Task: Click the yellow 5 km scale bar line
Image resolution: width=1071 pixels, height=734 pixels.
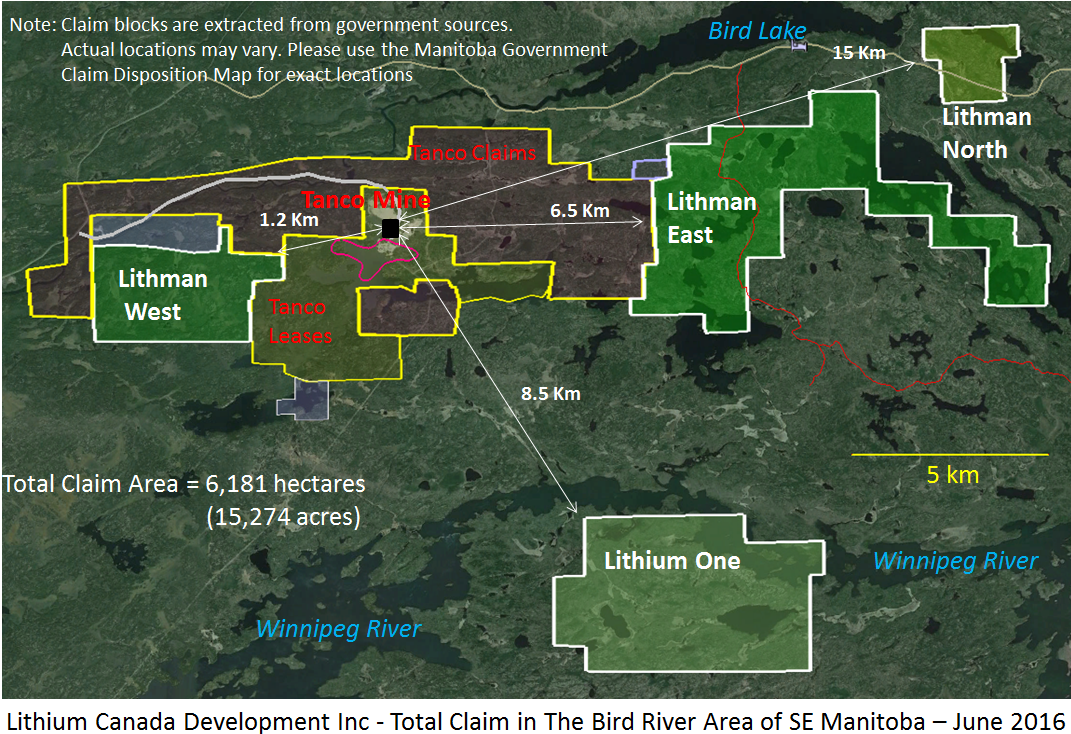Action: click(950, 454)
